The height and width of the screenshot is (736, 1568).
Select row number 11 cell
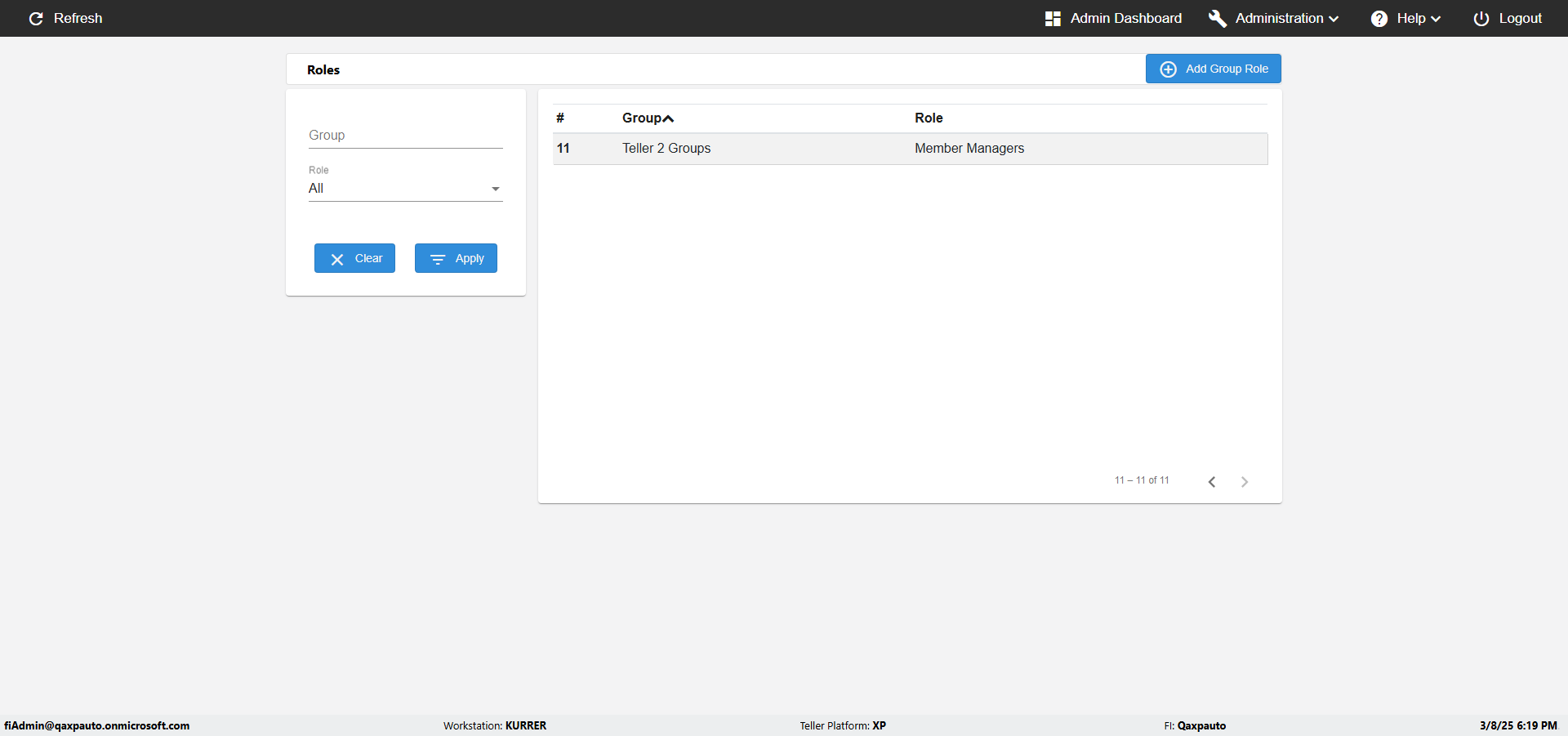tap(563, 148)
